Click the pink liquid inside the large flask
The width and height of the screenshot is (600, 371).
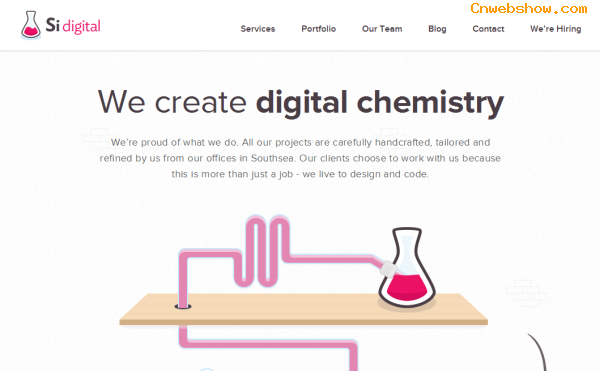click(407, 287)
